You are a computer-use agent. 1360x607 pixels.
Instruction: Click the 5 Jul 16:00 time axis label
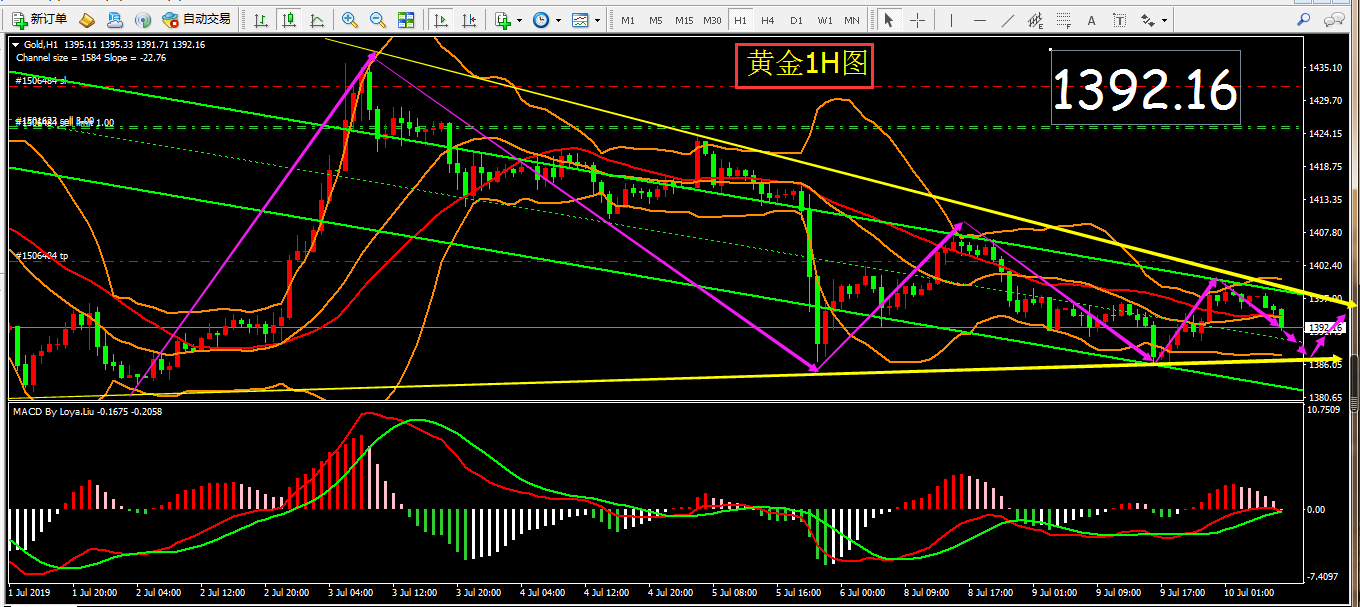click(798, 592)
